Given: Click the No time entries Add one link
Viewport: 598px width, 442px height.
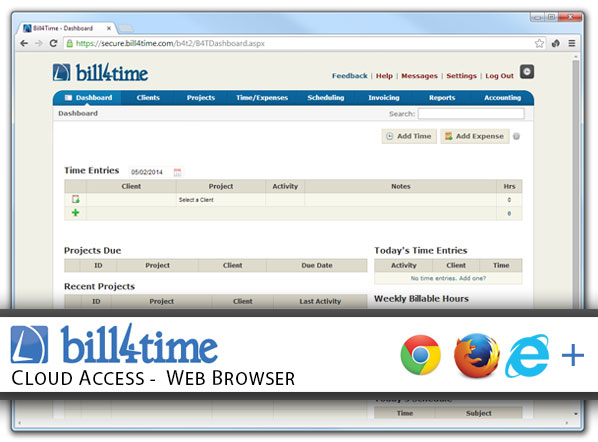Looking at the screenshot, I should [x=448, y=278].
